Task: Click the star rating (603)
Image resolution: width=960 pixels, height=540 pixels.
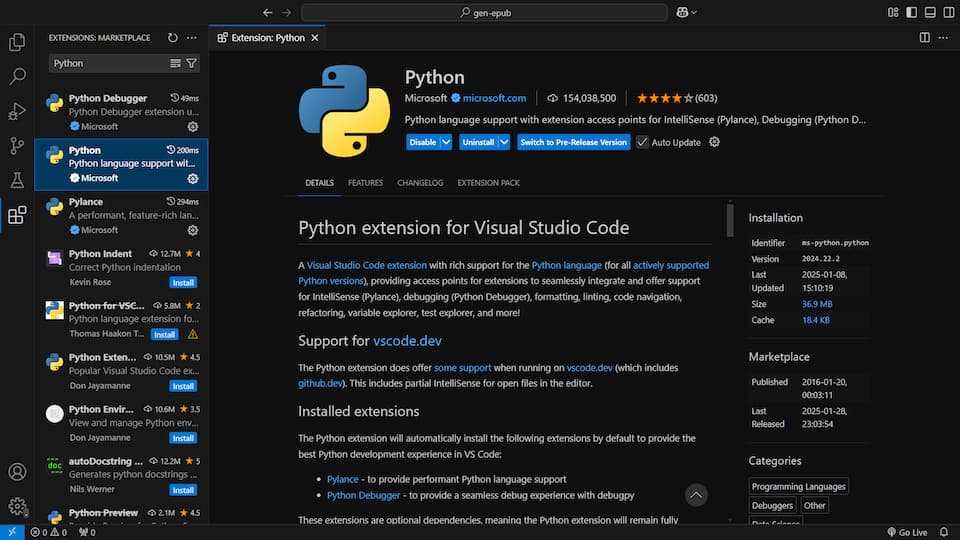Action: tap(677, 98)
